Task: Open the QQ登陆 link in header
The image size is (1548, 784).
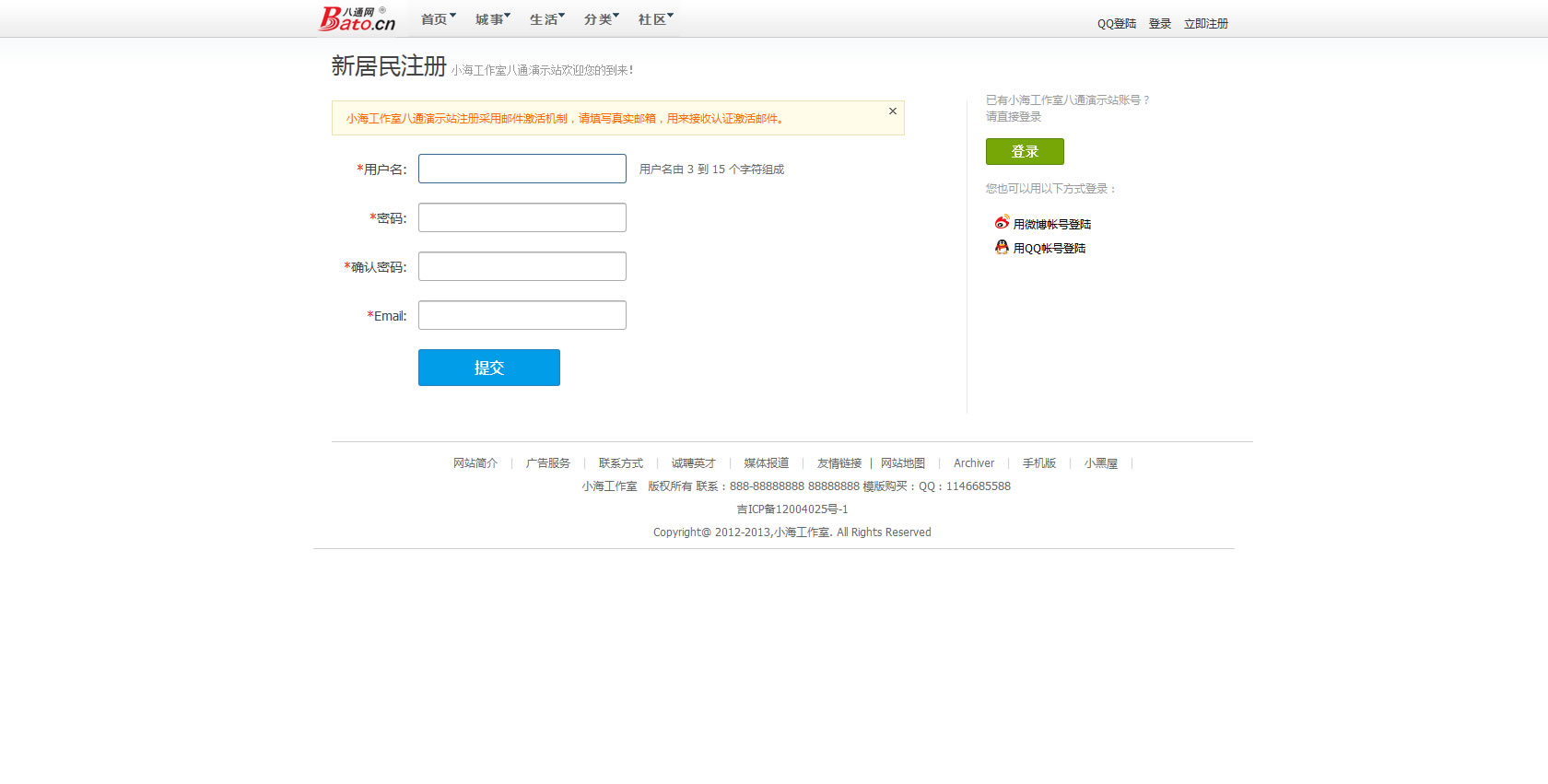Action: point(1116,24)
